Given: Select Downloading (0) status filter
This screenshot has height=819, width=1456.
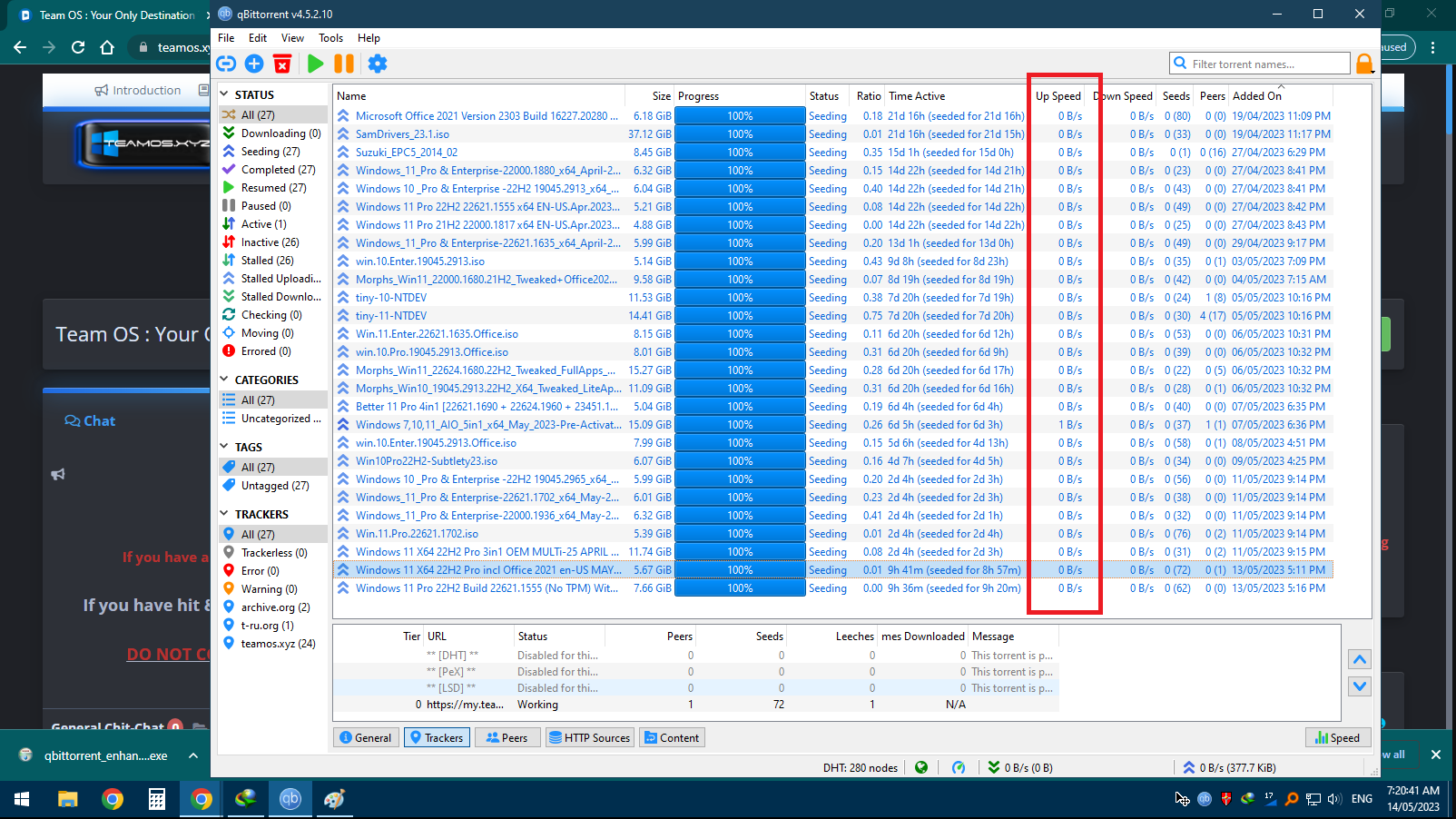Looking at the screenshot, I should 272,133.
